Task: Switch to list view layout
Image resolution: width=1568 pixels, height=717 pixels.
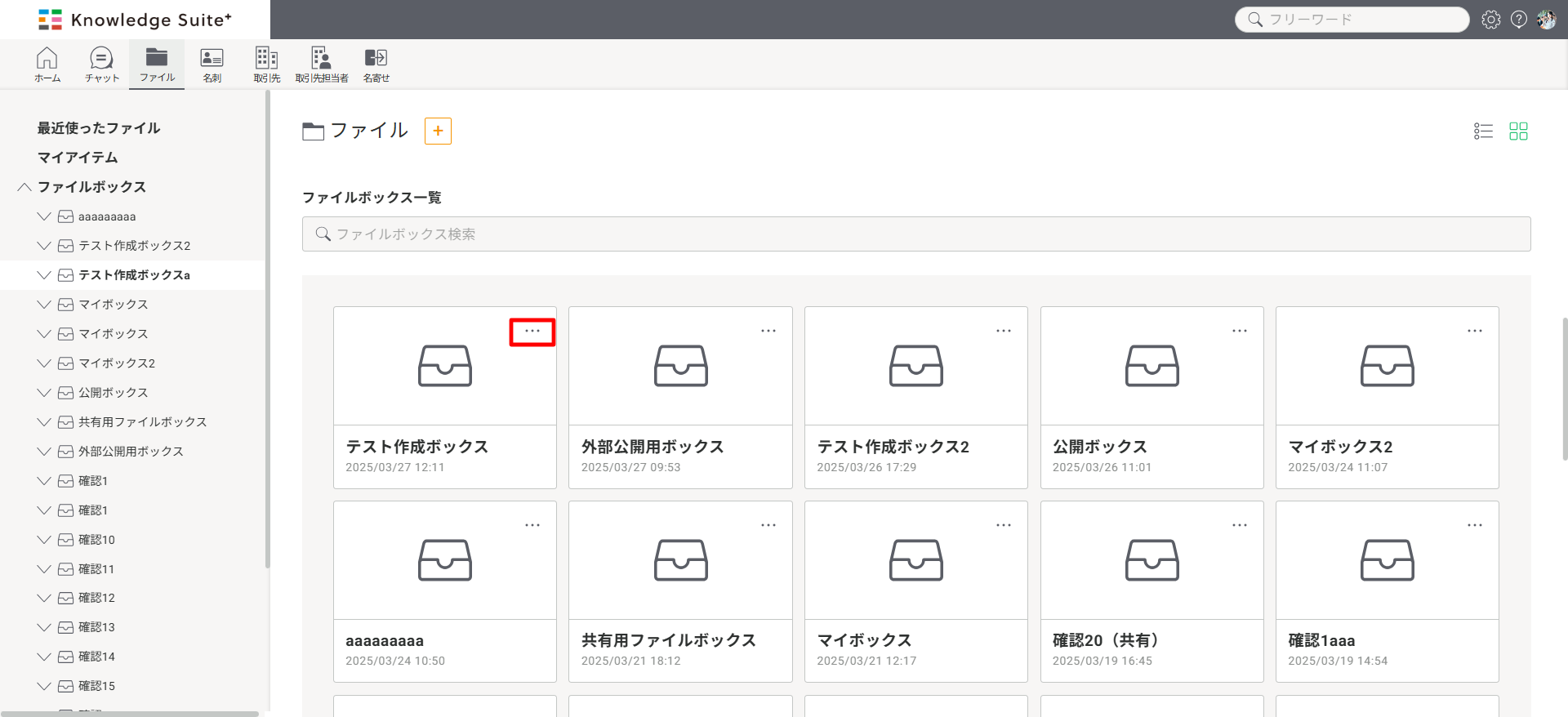Action: pos(1483,131)
